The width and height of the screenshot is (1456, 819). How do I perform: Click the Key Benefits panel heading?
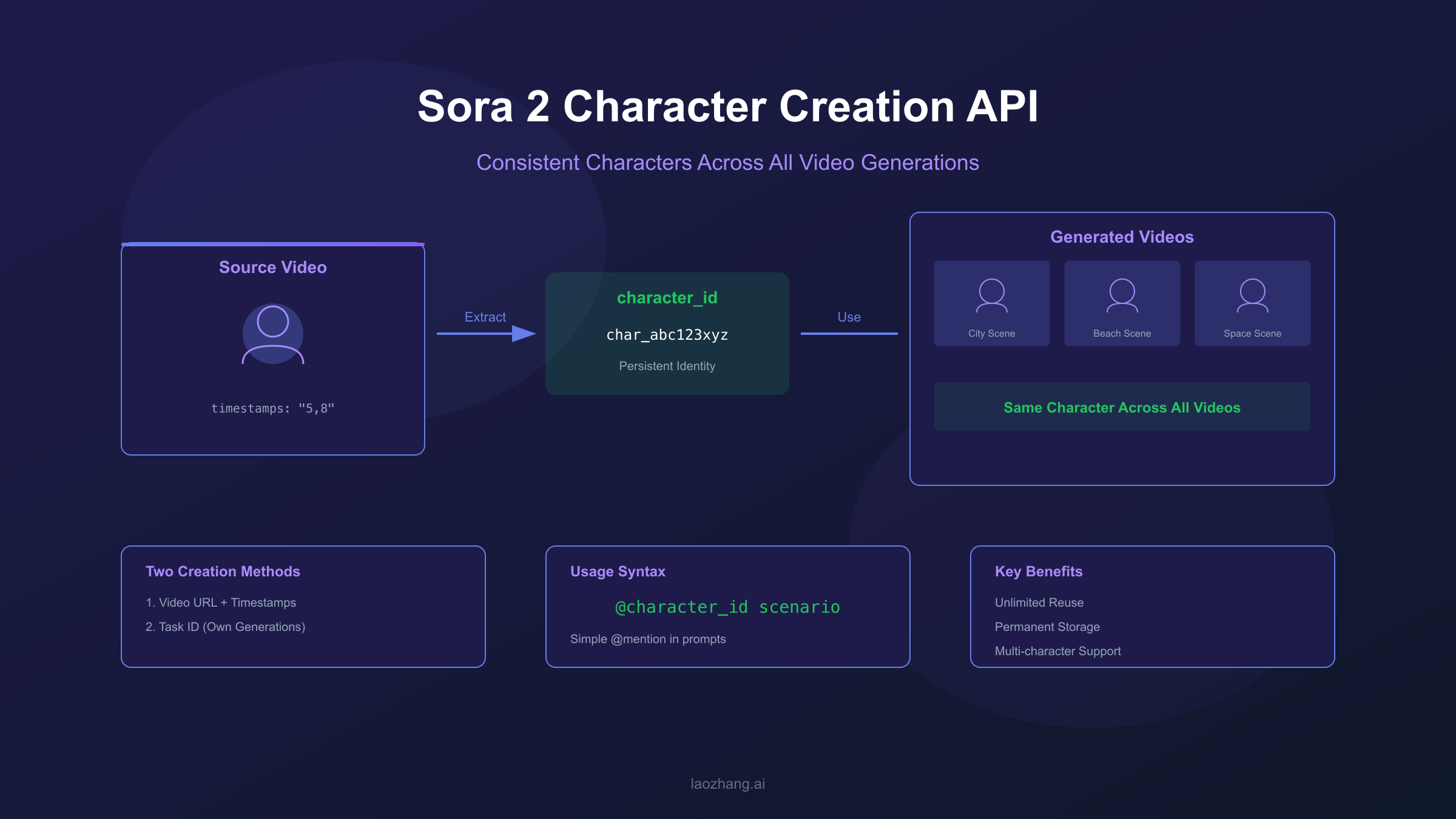point(1038,571)
